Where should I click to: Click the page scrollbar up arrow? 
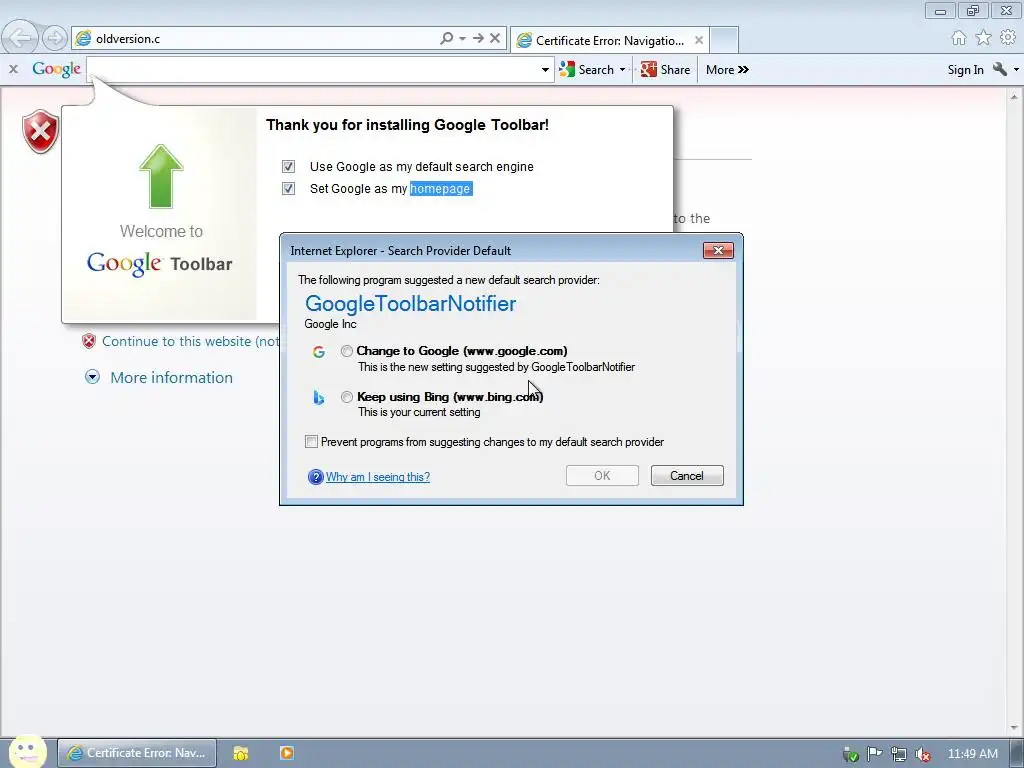(1014, 96)
